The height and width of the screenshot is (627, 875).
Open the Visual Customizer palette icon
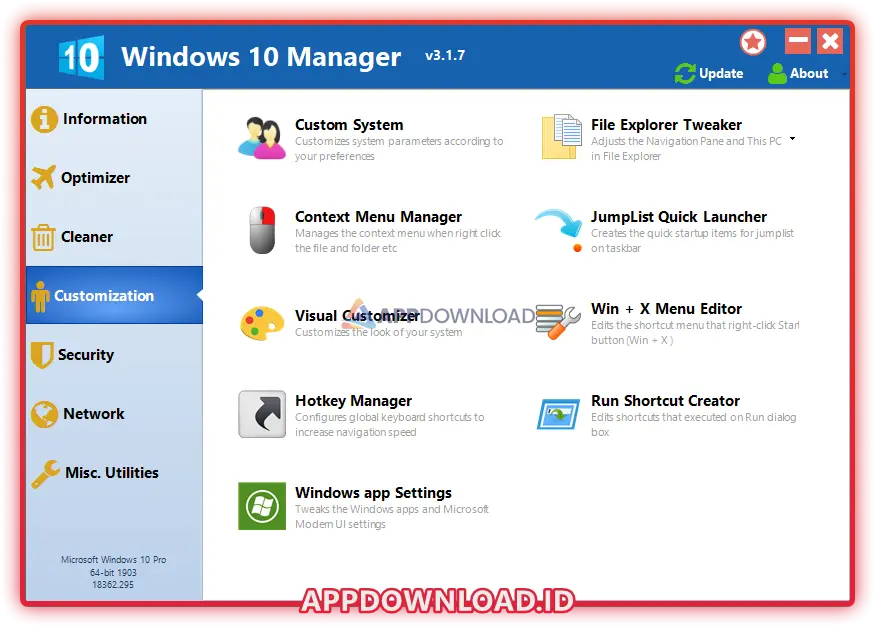262,323
